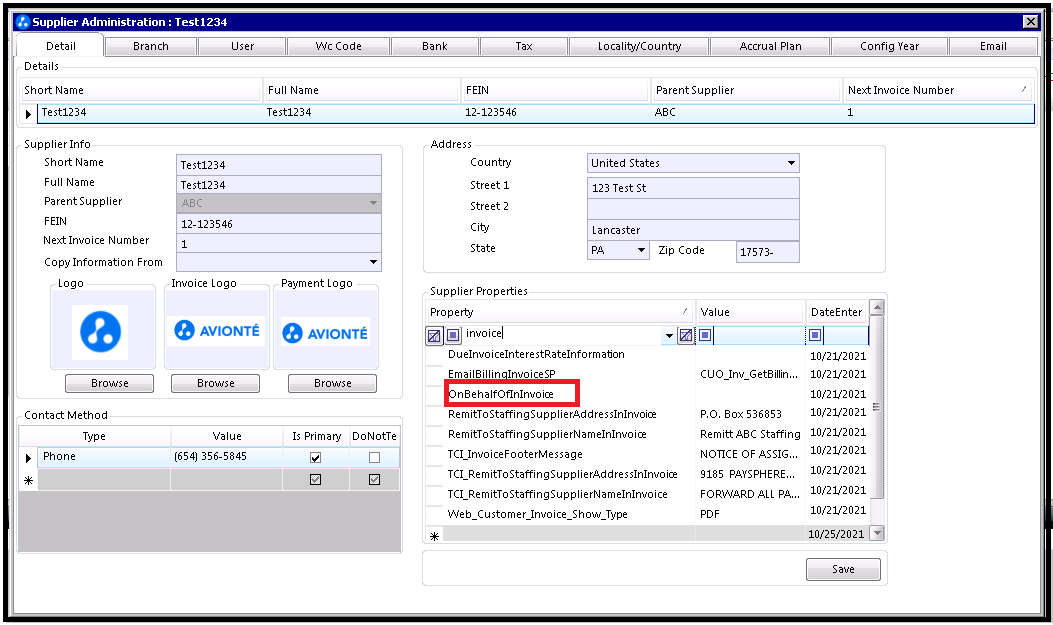
Task: Click the Next Invoice Number field in Supplier Info
Action: (279, 243)
